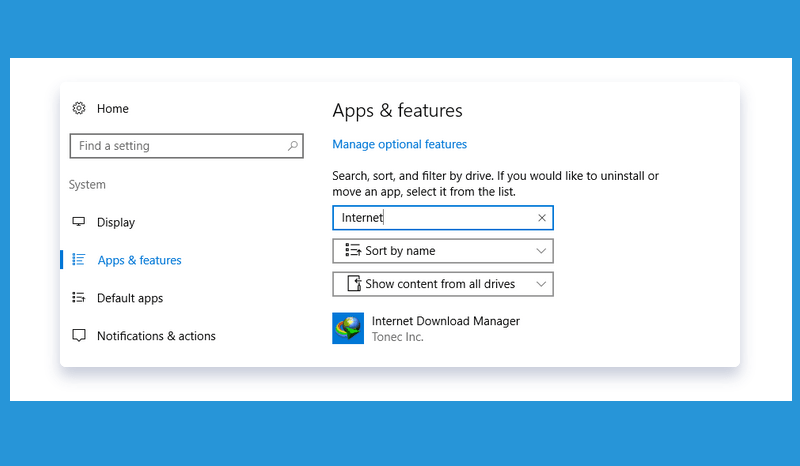Click the Internet Download Manager app icon
Screen dimensions: 800x466
pyautogui.click(x=348, y=328)
